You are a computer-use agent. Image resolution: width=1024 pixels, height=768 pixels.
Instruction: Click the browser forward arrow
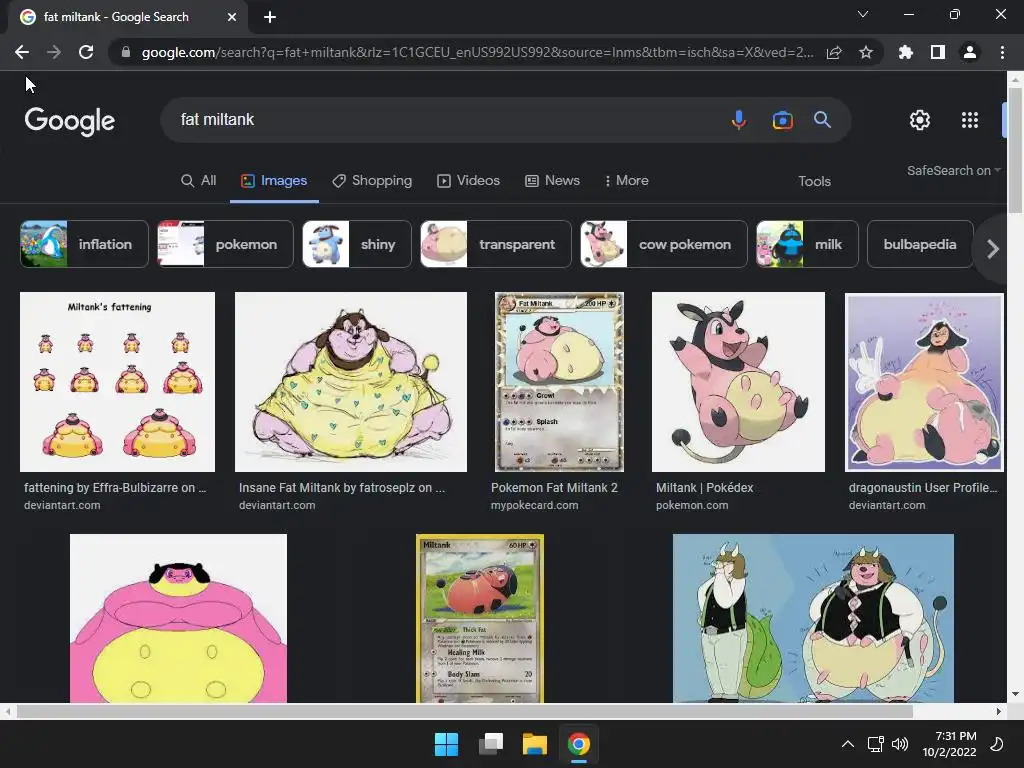tap(54, 52)
